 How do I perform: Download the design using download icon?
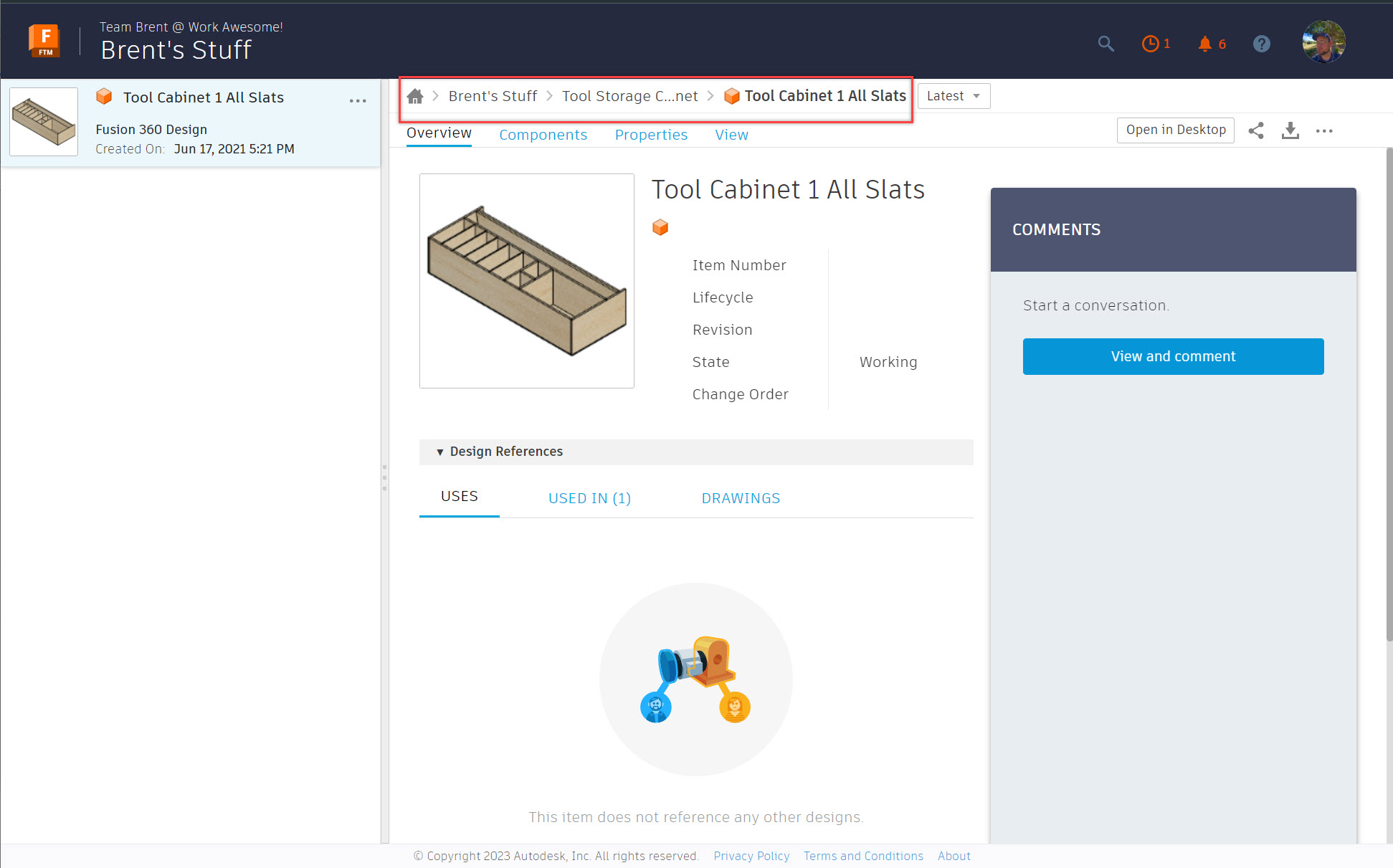point(1290,130)
